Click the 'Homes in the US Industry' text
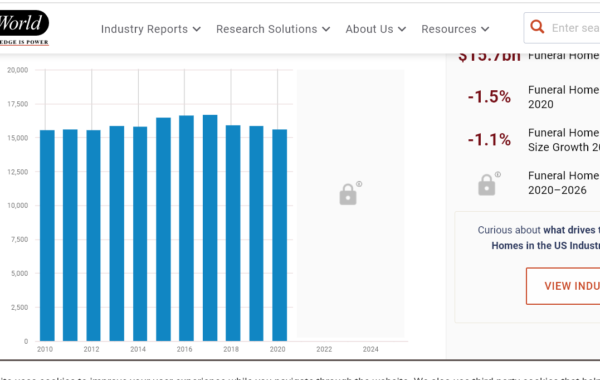This screenshot has height=380, width=600. (x=546, y=246)
